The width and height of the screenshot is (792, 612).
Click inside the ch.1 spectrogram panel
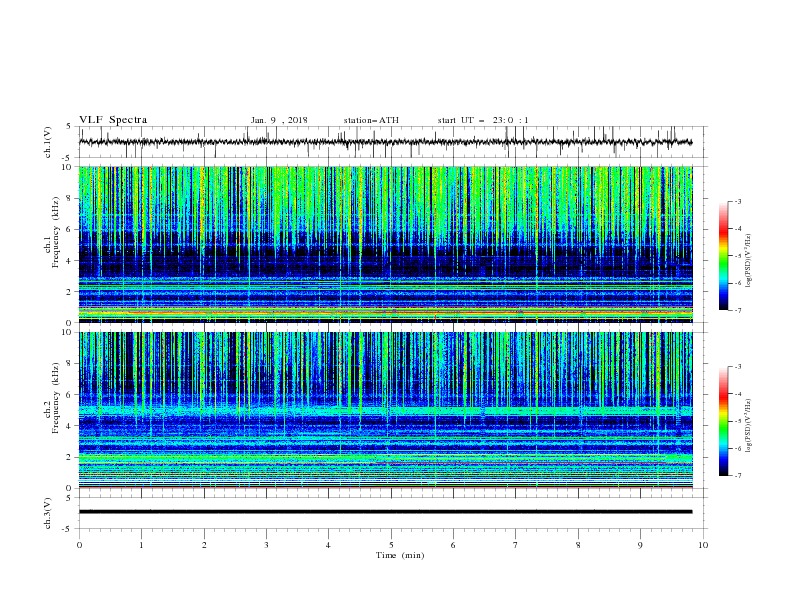(x=385, y=244)
